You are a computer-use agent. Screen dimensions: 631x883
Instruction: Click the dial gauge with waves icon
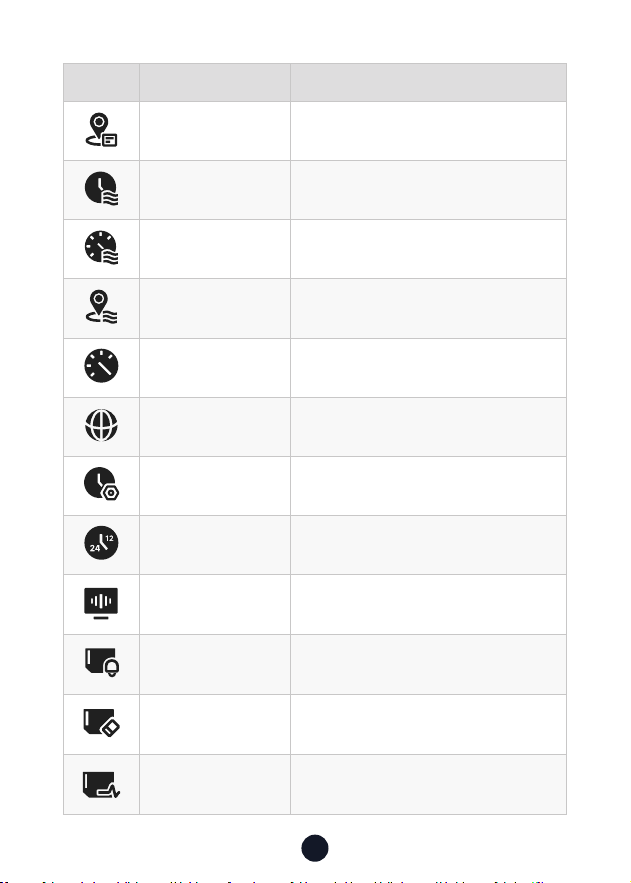[x=101, y=247]
